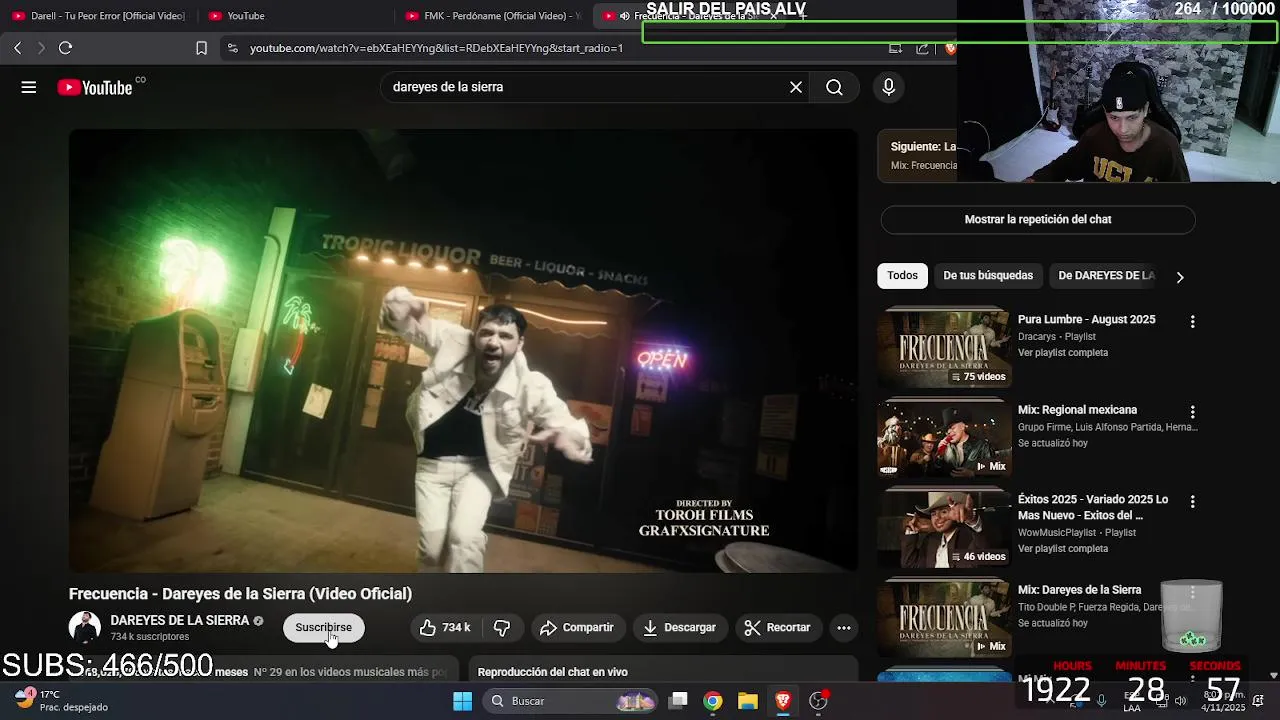The width and height of the screenshot is (1280, 720).
Task: Click the video player area
Action: coord(463,350)
